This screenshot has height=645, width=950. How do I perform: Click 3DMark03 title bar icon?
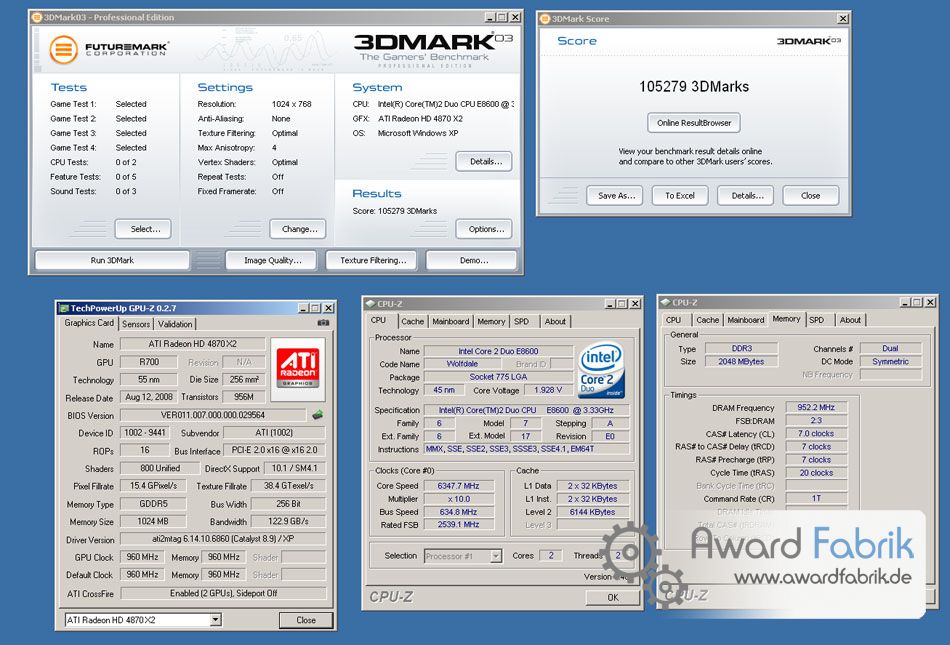tap(37, 17)
